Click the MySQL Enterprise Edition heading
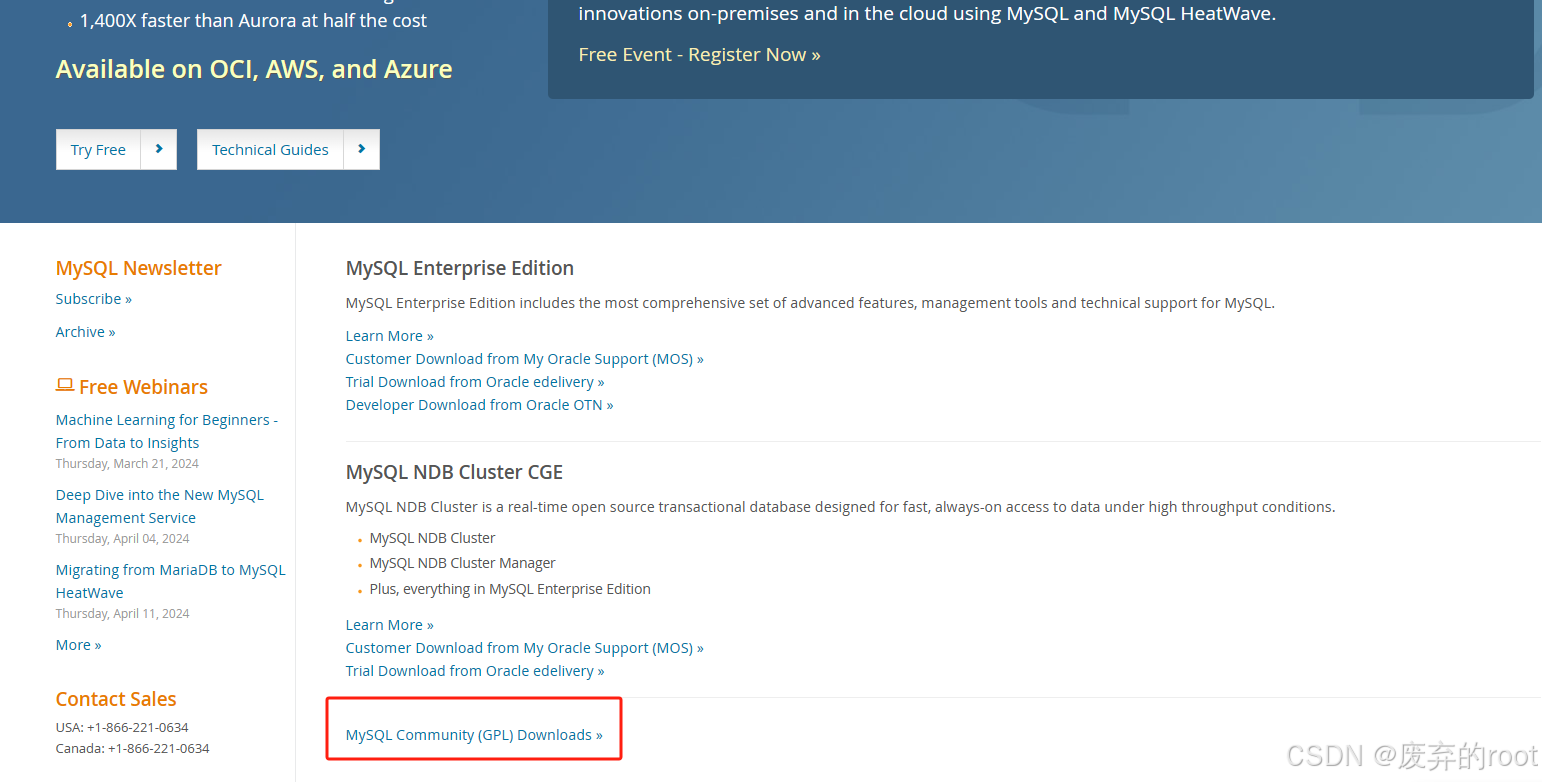This screenshot has height=782, width=1542. point(460,268)
